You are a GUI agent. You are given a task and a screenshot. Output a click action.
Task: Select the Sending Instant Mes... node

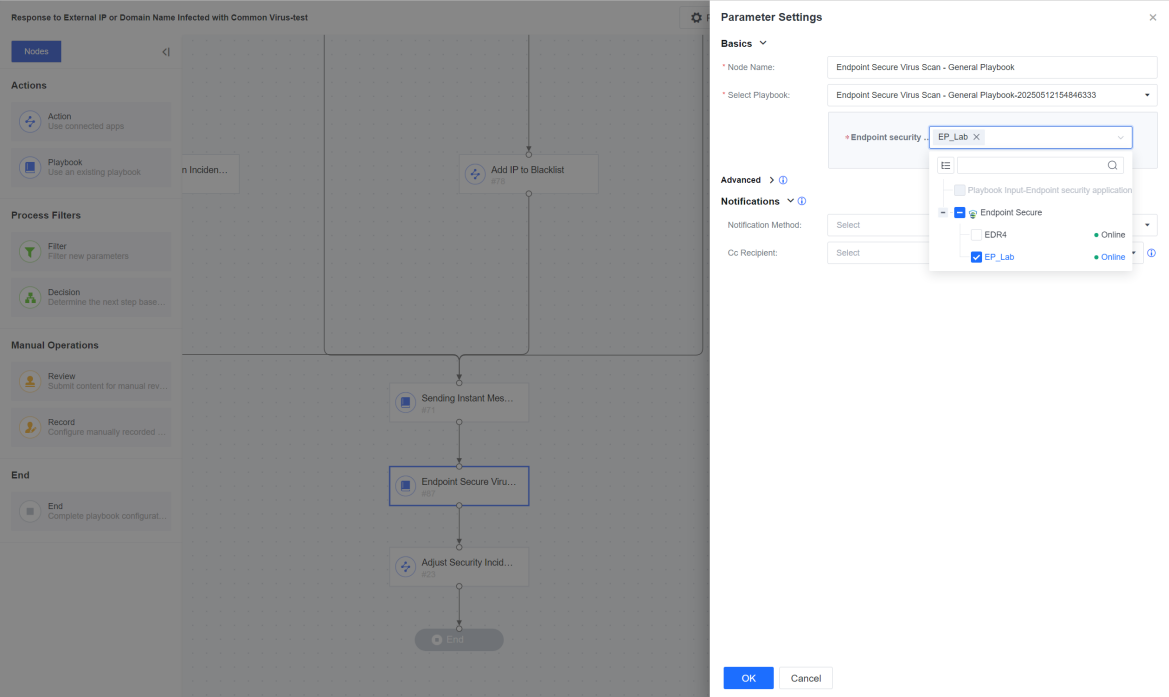(x=459, y=403)
